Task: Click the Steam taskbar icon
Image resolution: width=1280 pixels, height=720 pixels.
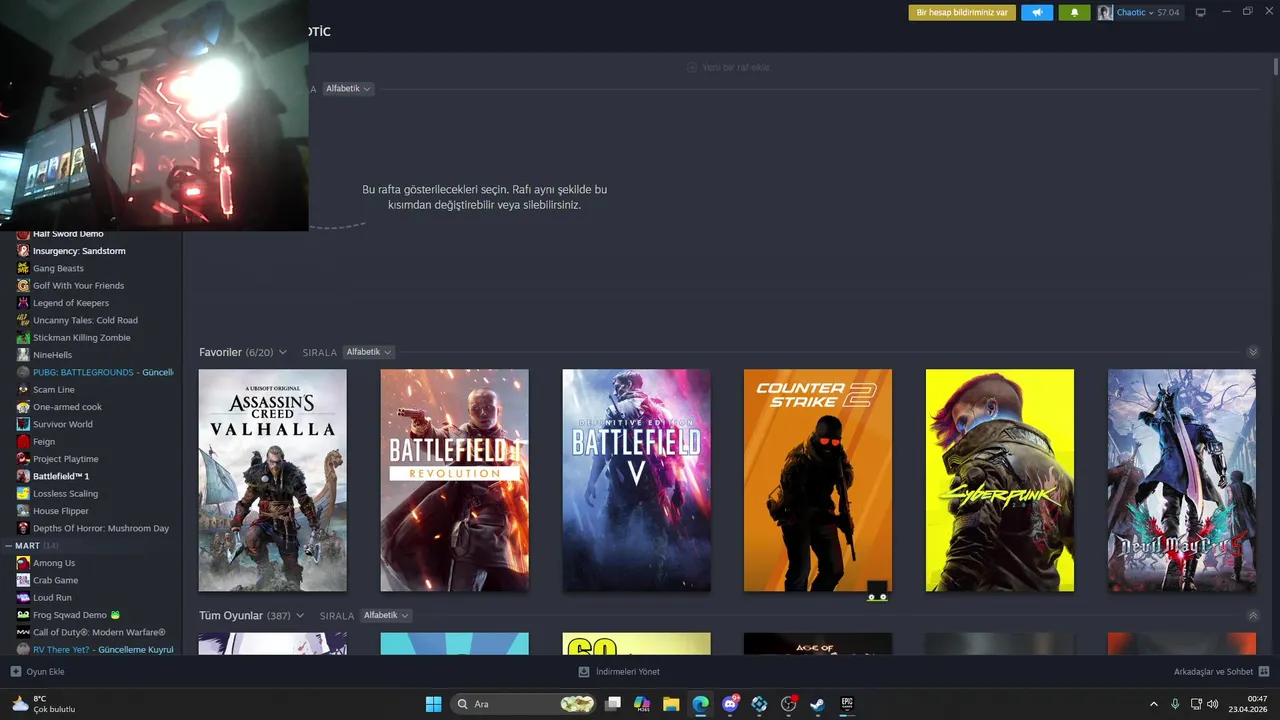Action: click(818, 704)
